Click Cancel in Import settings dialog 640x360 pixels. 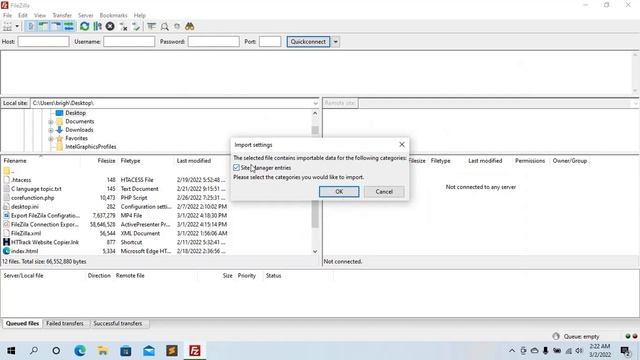click(384, 192)
